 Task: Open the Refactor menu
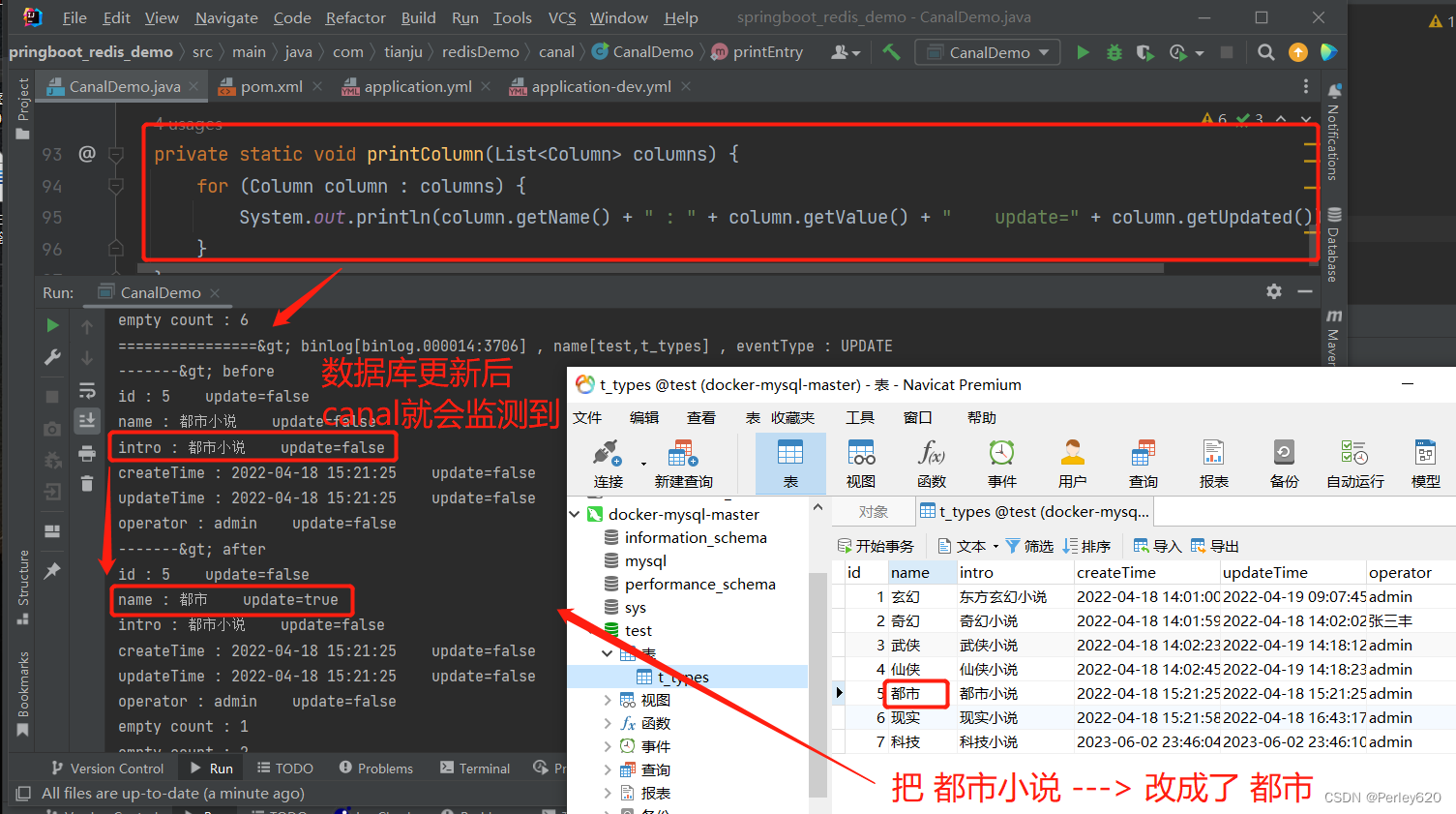(355, 17)
